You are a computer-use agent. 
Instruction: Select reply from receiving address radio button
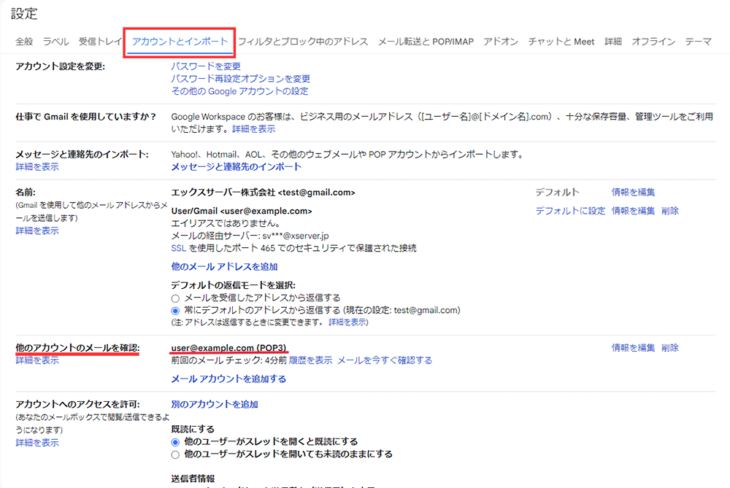(176, 298)
